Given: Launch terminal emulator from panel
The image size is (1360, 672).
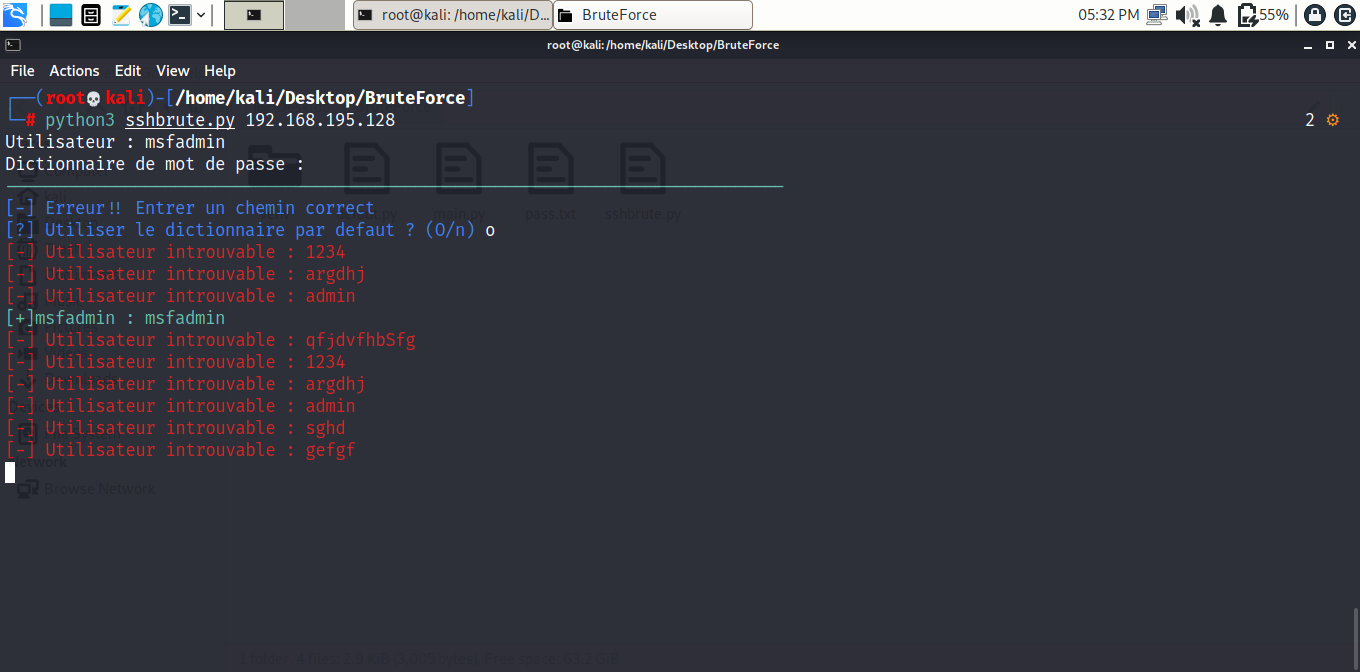Looking at the screenshot, I should tap(180, 15).
